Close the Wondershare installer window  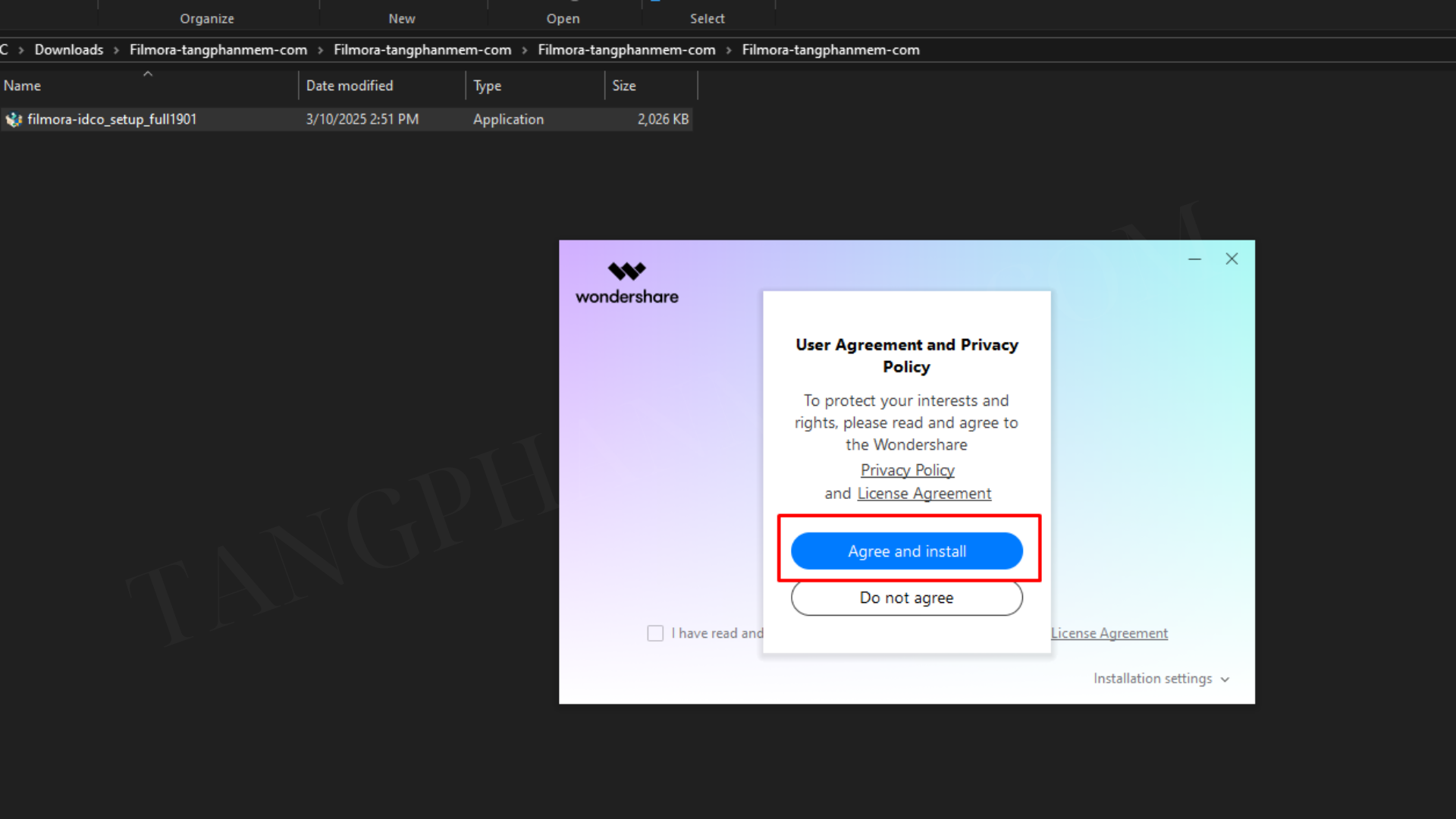coord(1232,259)
